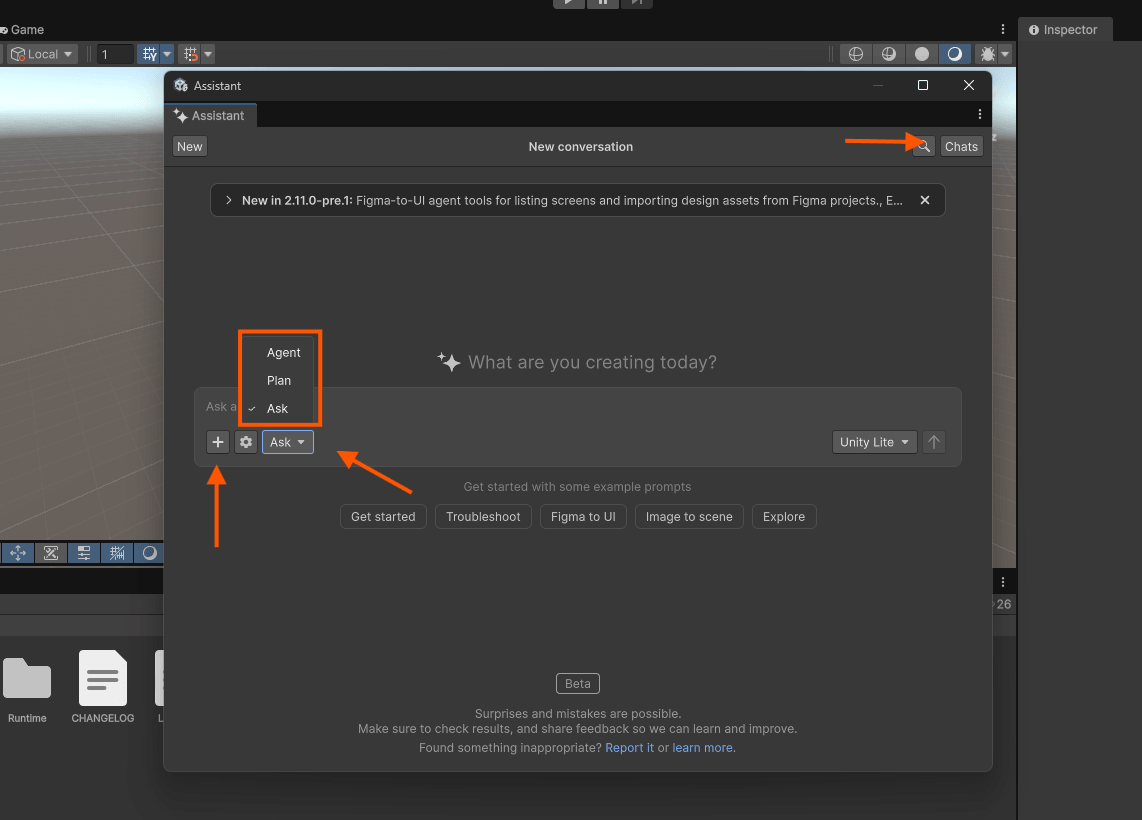This screenshot has height=820, width=1142.
Task: Select the Rect transform overlay icon
Action: pyautogui.click(x=51, y=553)
